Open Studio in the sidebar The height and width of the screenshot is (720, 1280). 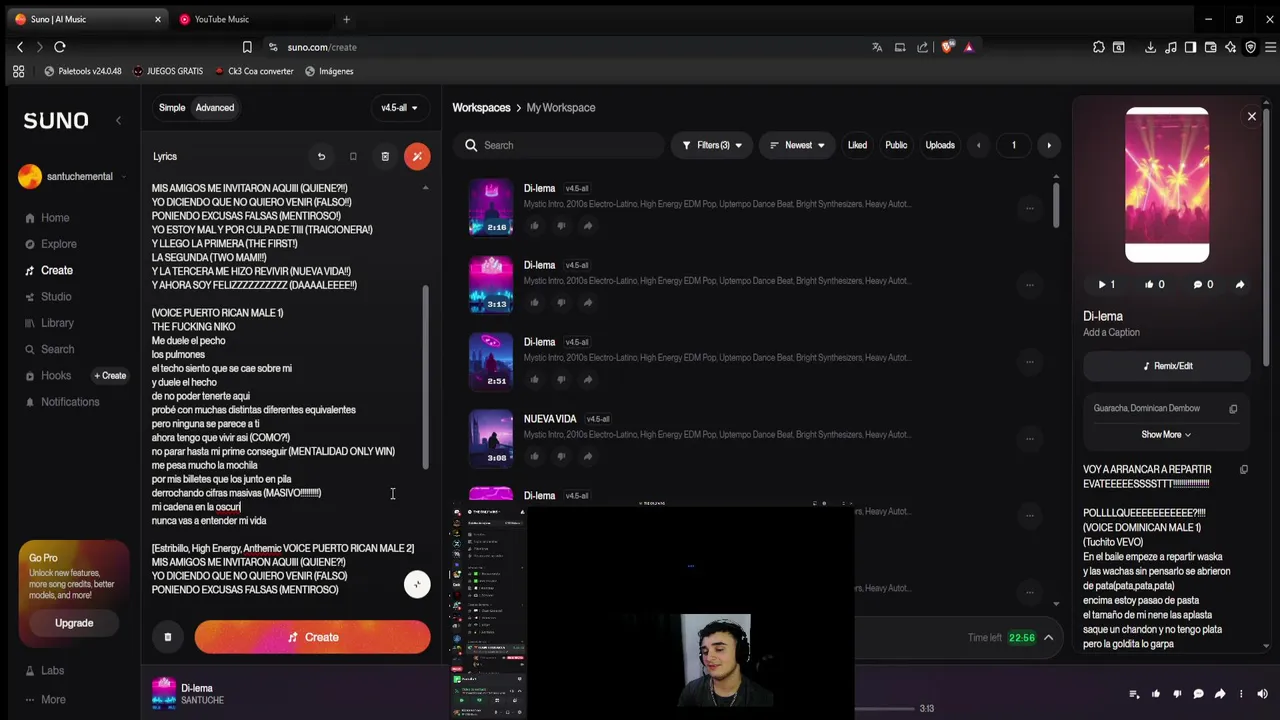click(47, 297)
